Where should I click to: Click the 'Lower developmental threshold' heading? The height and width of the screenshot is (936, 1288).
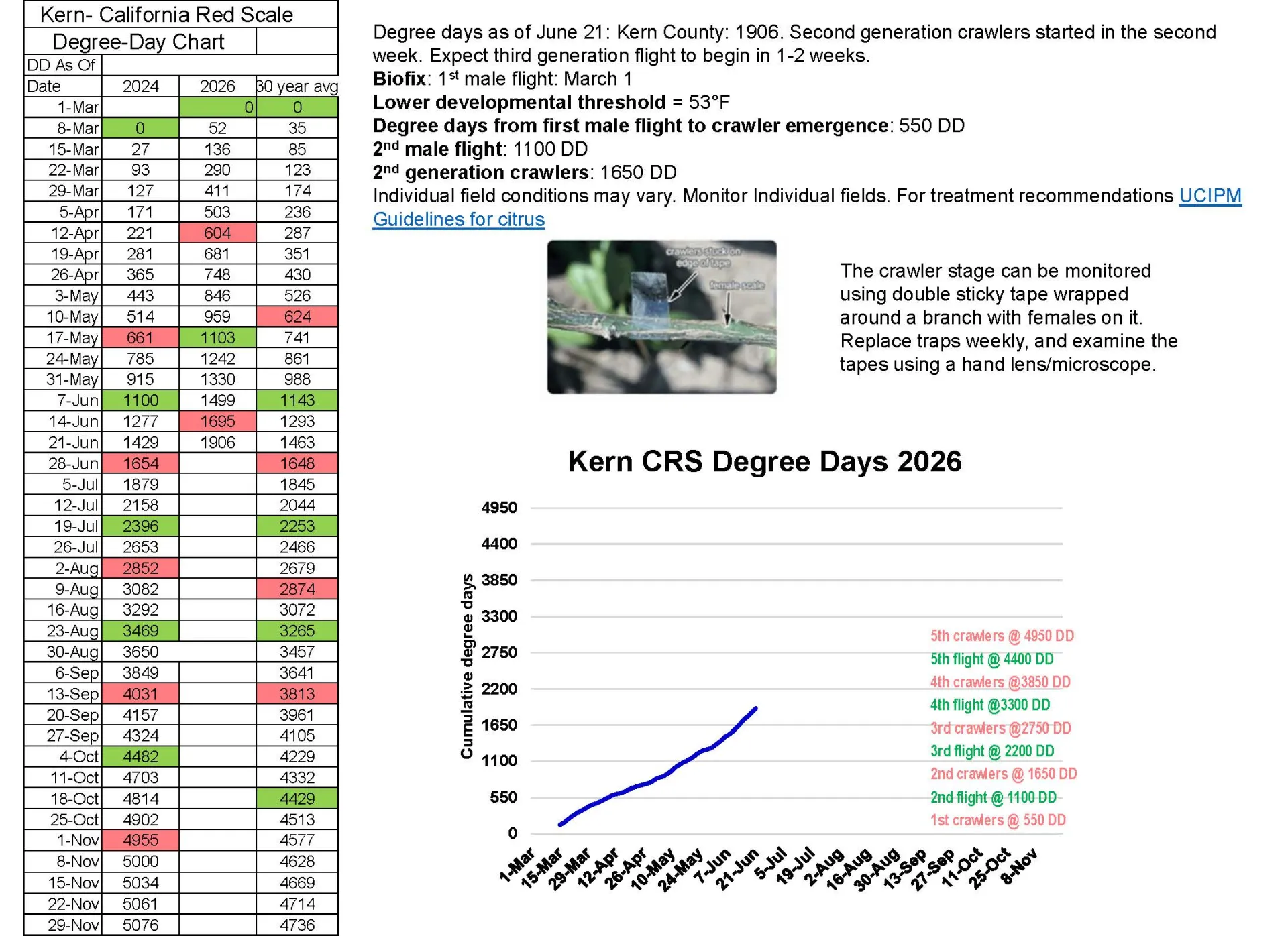(x=519, y=103)
